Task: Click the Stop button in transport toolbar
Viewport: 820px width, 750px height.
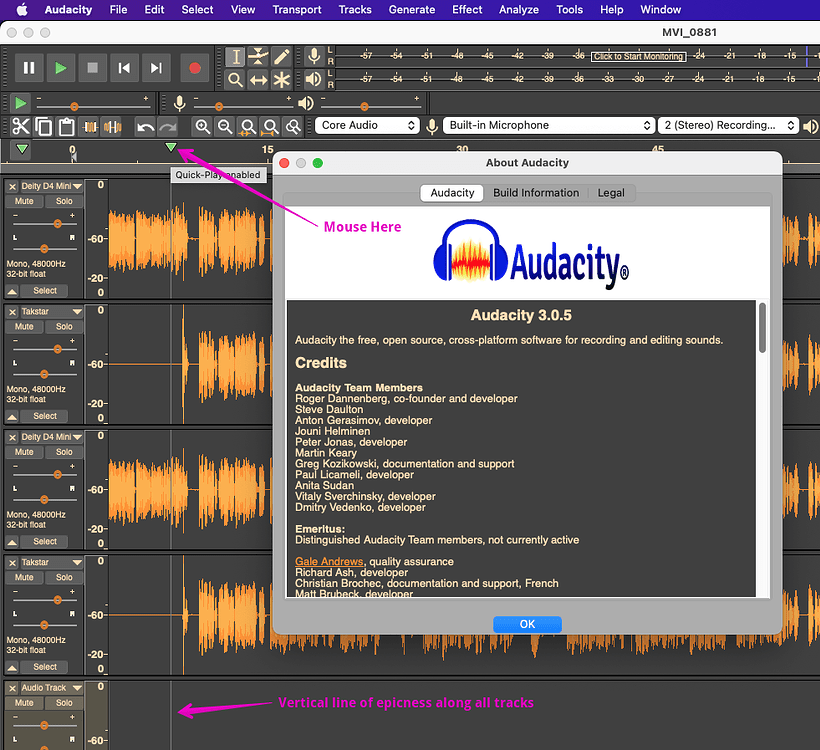Action: tap(93, 68)
